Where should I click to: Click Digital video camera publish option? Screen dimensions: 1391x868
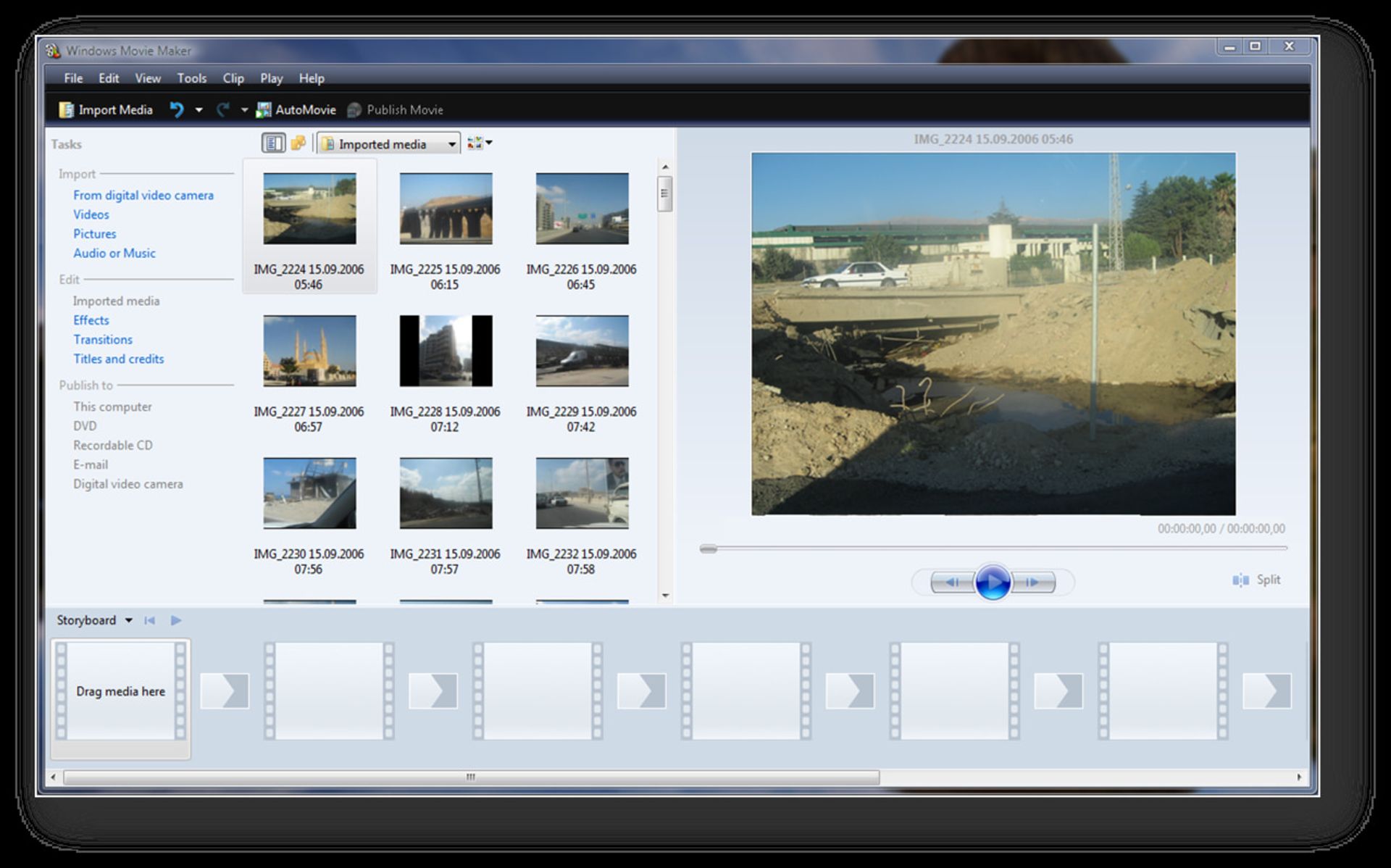[128, 484]
